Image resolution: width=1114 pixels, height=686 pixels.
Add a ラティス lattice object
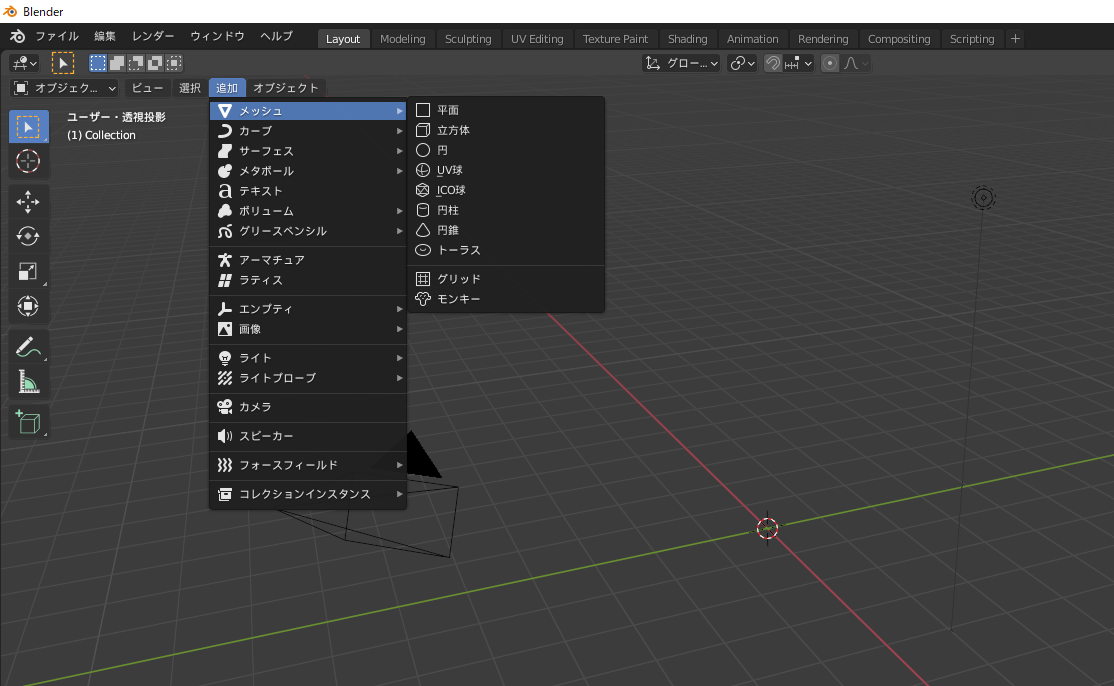[x=308, y=280]
